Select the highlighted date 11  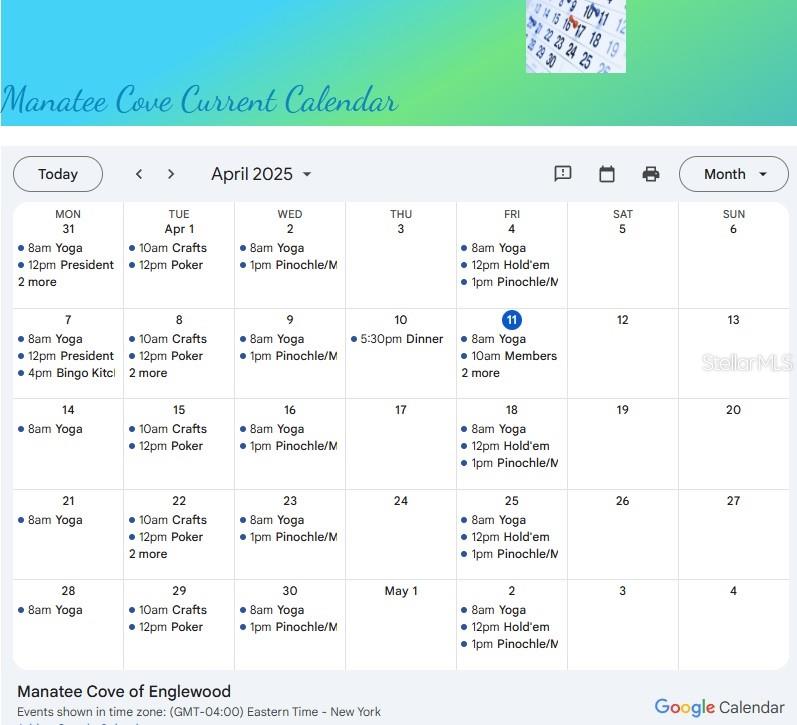[511, 320]
